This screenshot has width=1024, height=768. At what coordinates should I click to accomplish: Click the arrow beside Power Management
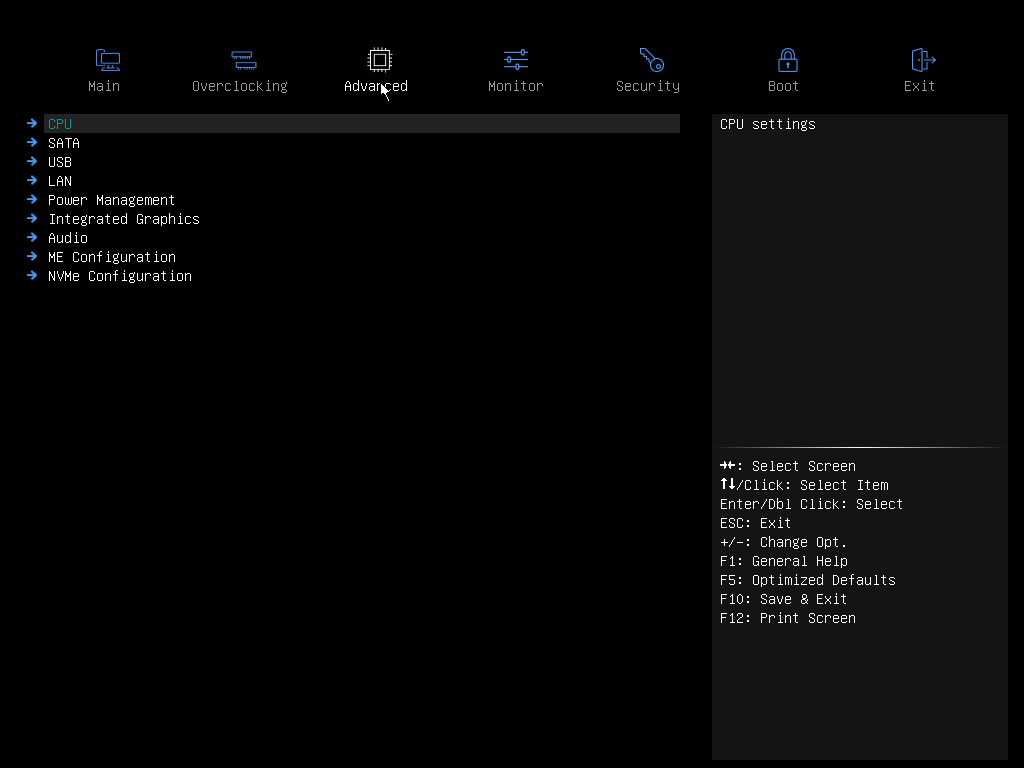pyautogui.click(x=32, y=199)
